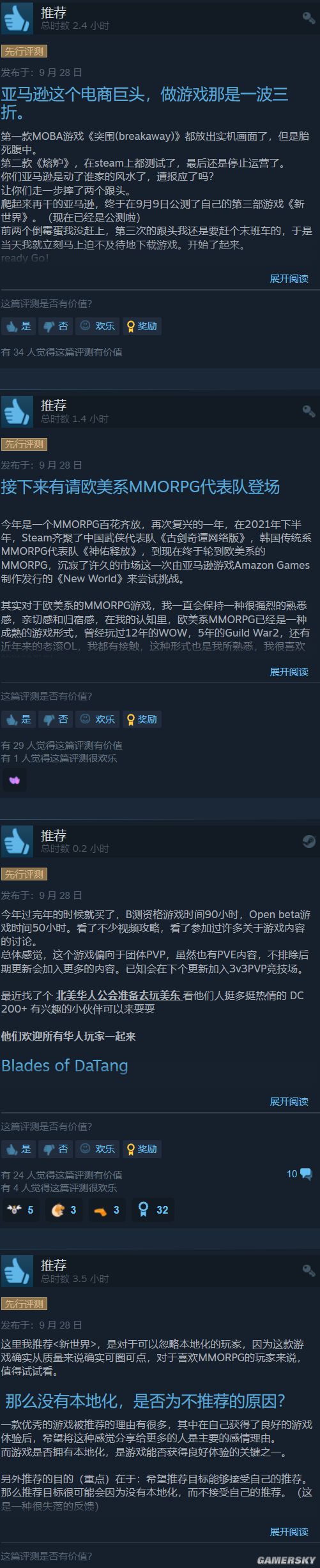
Task: Click 先行评测 tag on first review
Action: 24,51
